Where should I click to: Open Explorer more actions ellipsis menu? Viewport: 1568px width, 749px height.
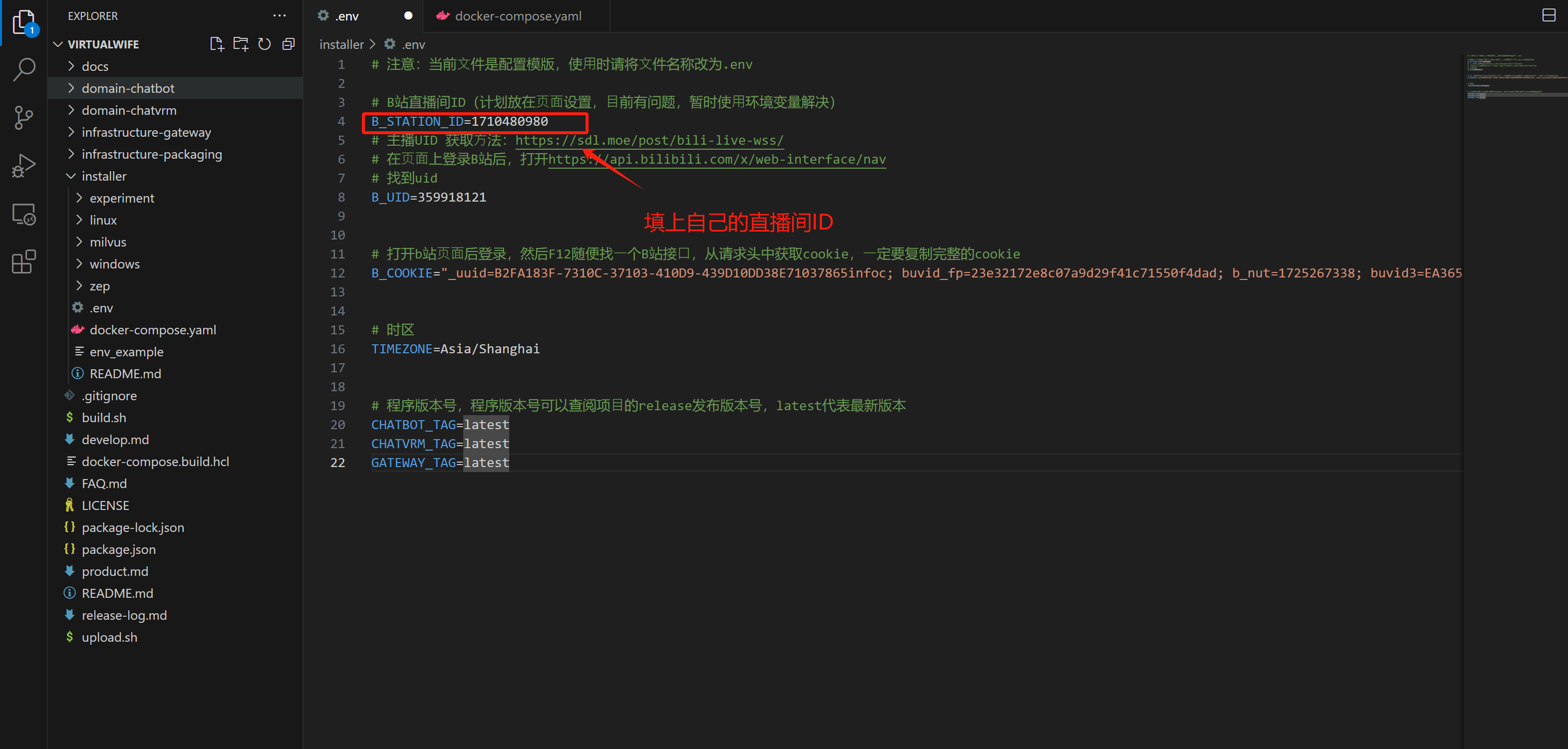(x=280, y=16)
